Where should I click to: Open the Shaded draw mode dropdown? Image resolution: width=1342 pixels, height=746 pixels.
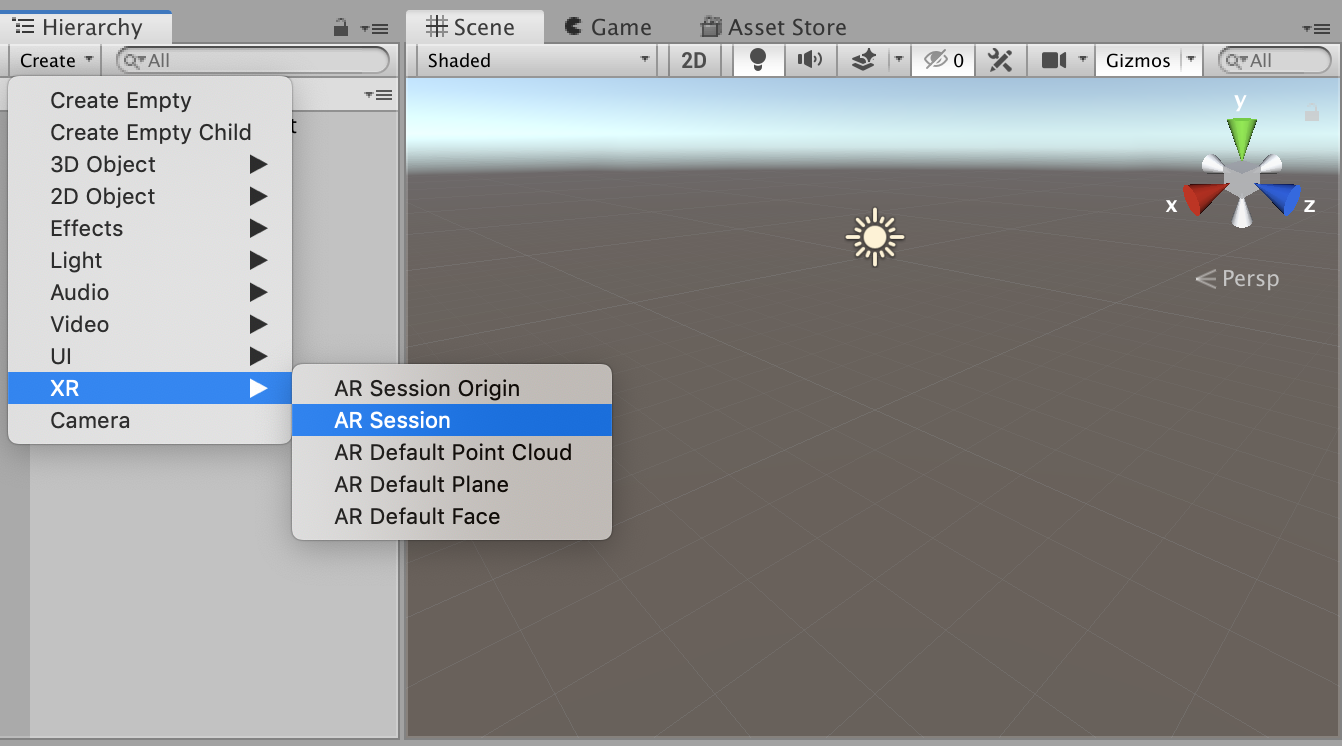tap(537, 60)
